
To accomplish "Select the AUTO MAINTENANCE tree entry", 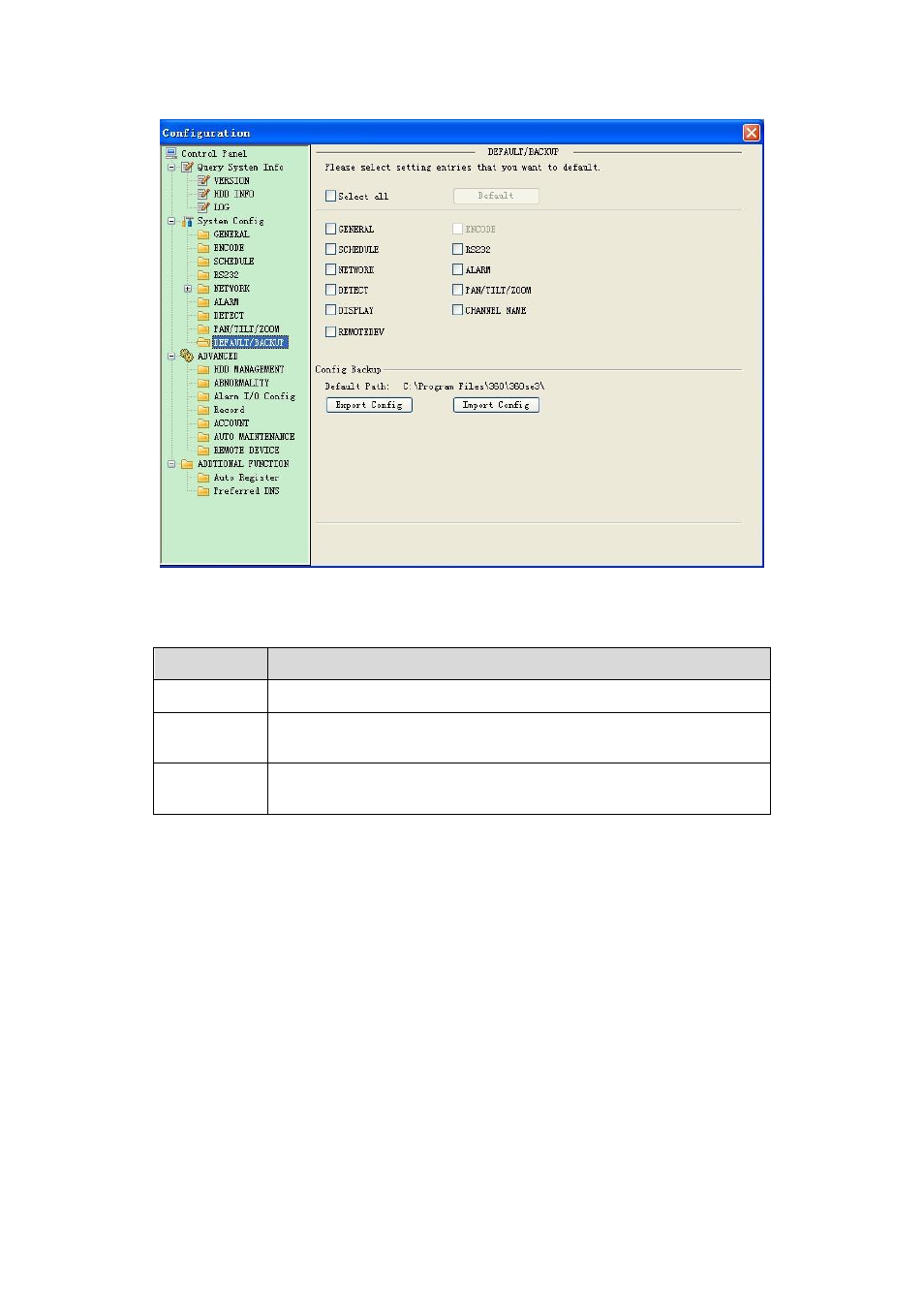I will (254, 437).
